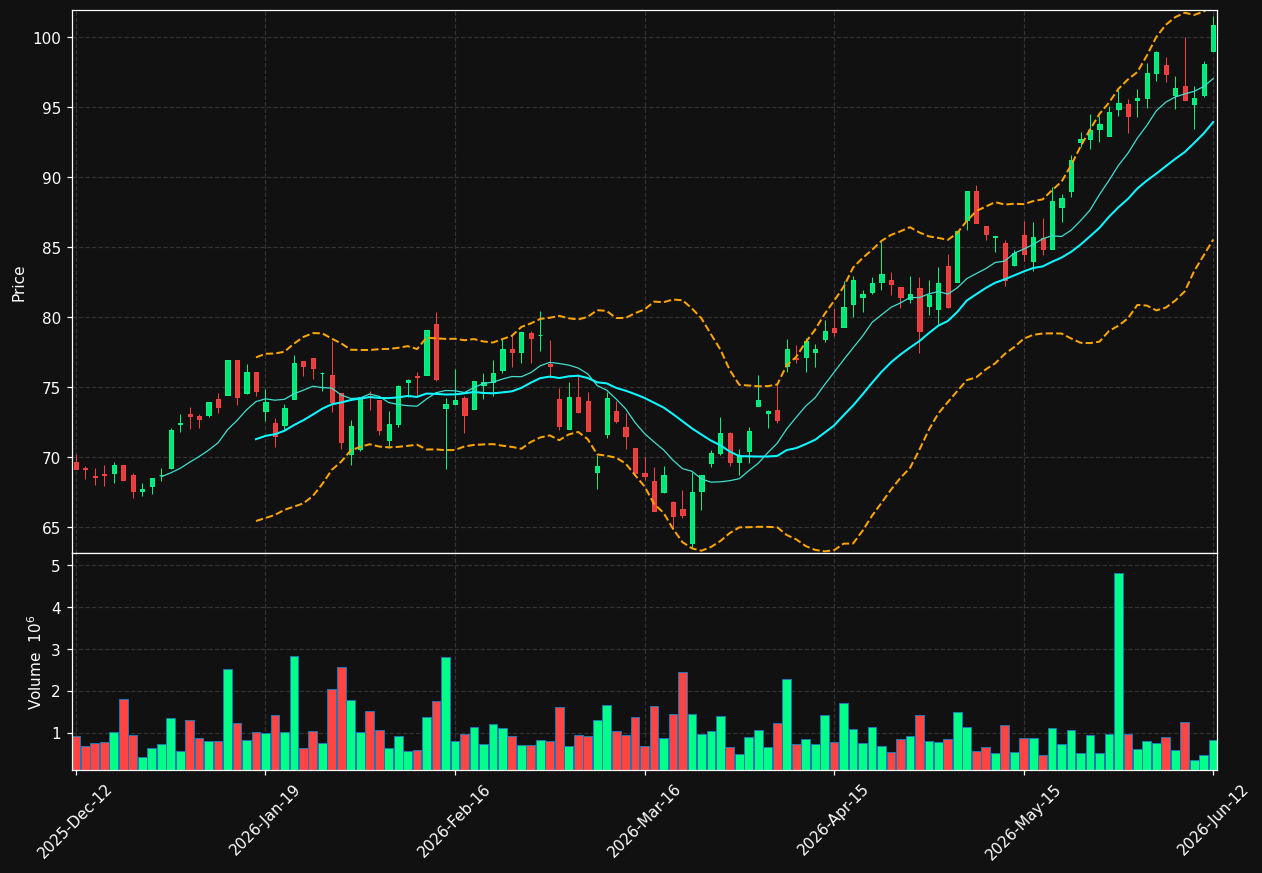Click the 80 price axis label
This screenshot has height=873, width=1262.
click(x=51, y=318)
